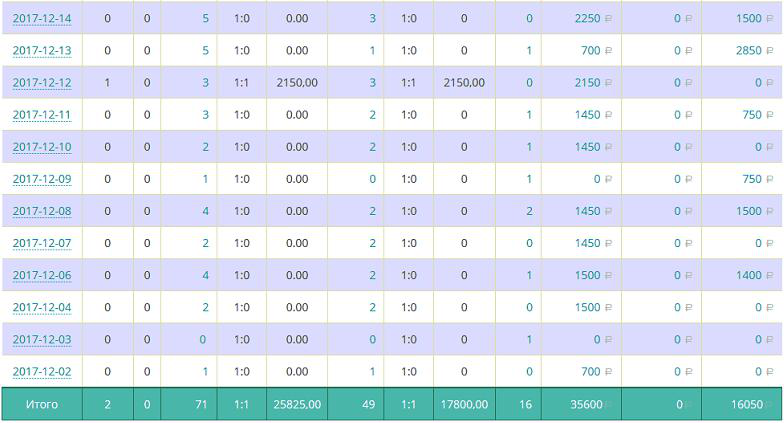The height and width of the screenshot is (423, 784).
Task: Click the number 4 in 2017-12-08 row
Action: [205, 211]
